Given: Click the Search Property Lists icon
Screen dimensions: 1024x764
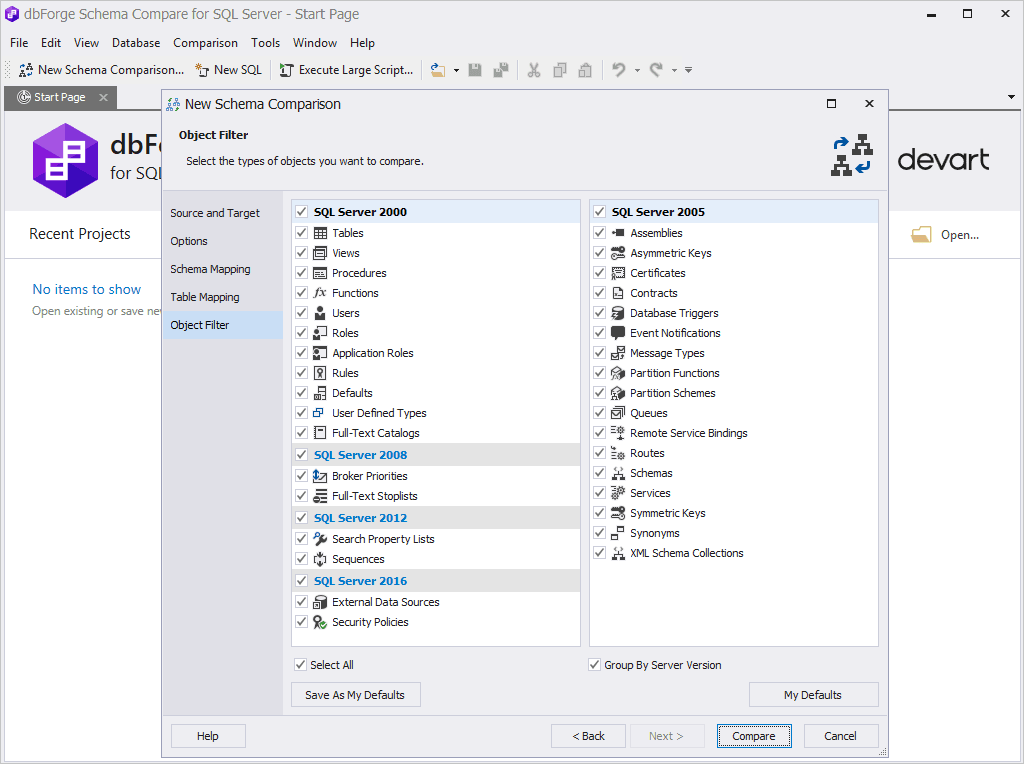Looking at the screenshot, I should 320,539.
